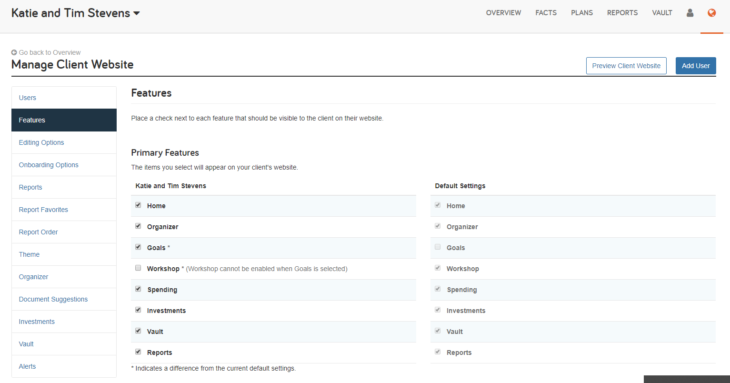Open the Reports sidebar section

(x=64, y=187)
